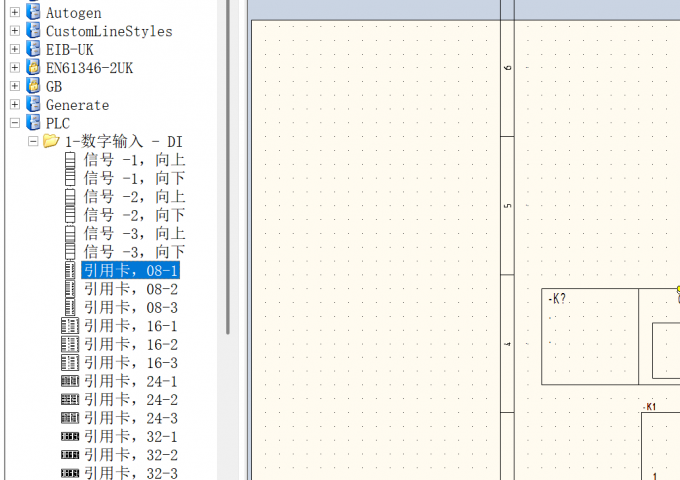Select the 引用卡, 16-1 entry
Image resolution: width=680 pixels, height=480 pixels.
[131, 326]
